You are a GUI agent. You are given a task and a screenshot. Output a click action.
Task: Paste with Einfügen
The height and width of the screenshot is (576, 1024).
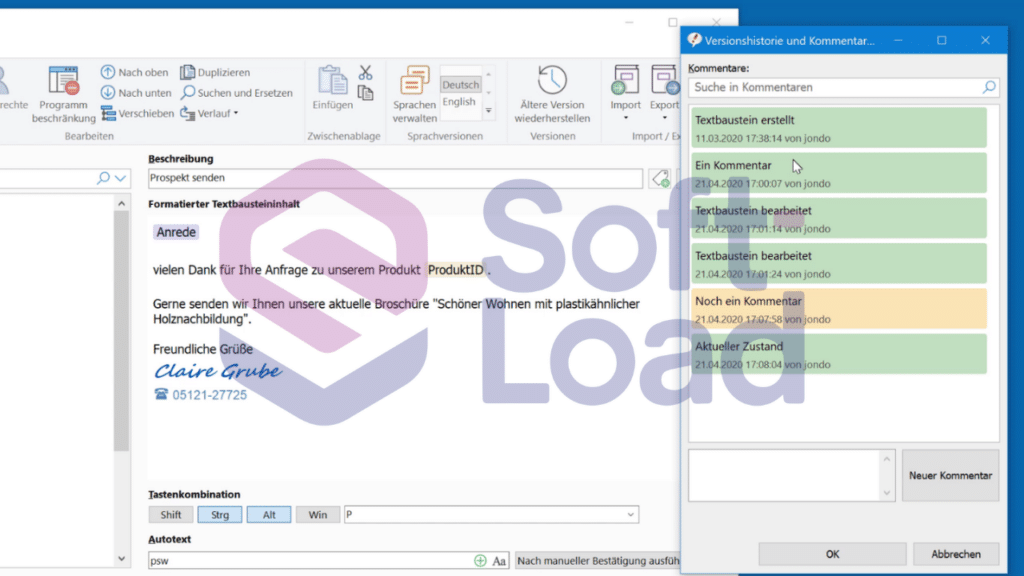point(332,88)
